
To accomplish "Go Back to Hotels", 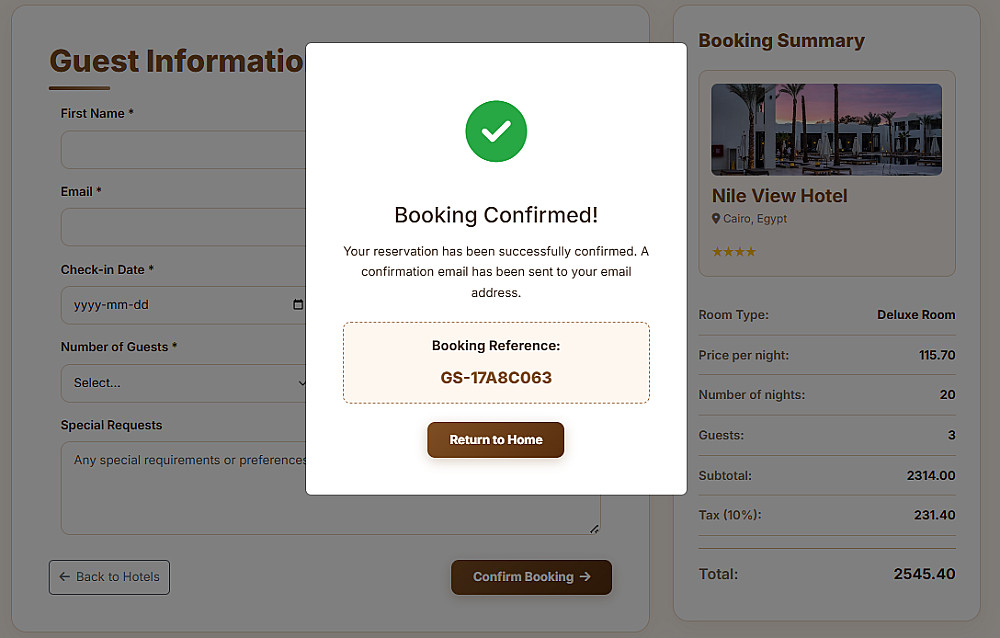I will pyautogui.click(x=109, y=577).
